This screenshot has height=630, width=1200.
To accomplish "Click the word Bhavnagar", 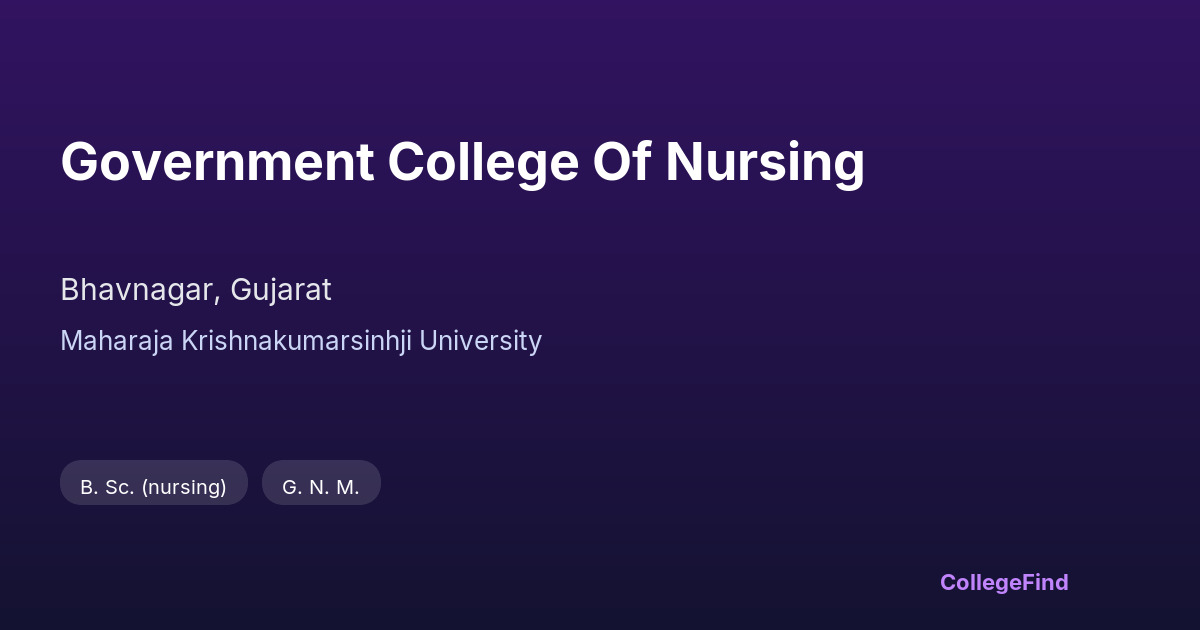I will coord(139,290).
